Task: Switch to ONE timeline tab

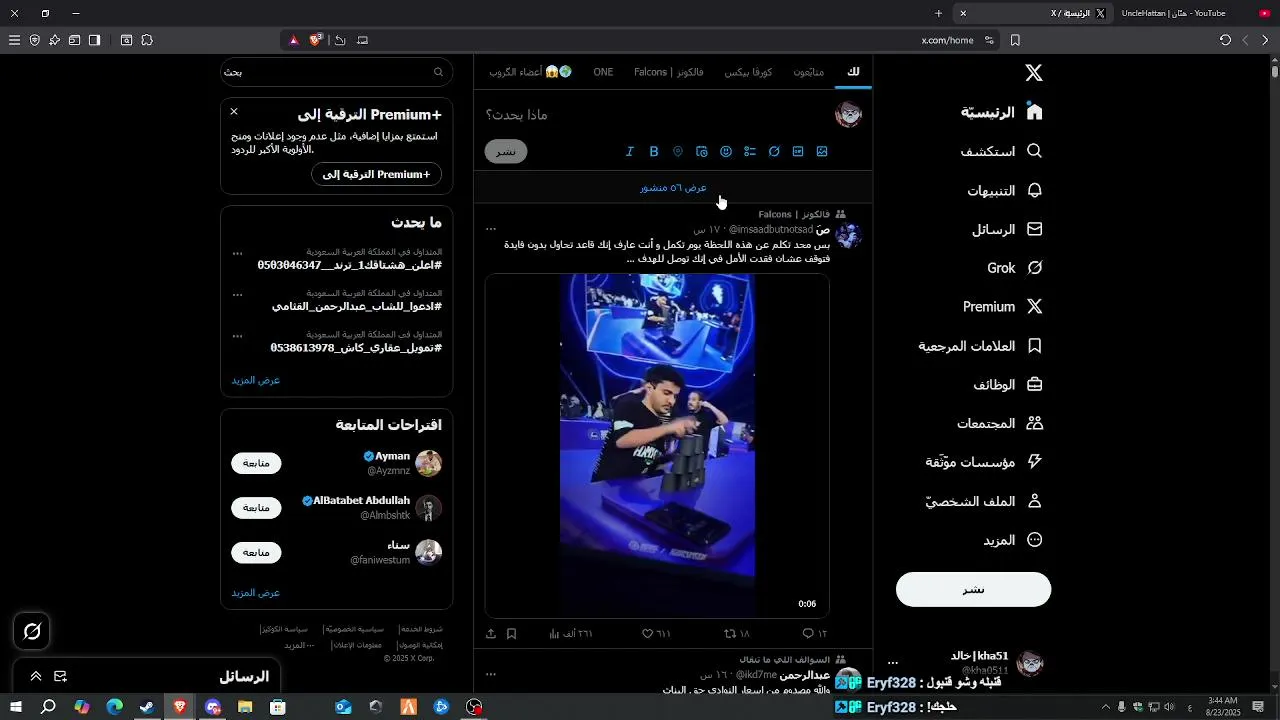Action: [x=603, y=72]
